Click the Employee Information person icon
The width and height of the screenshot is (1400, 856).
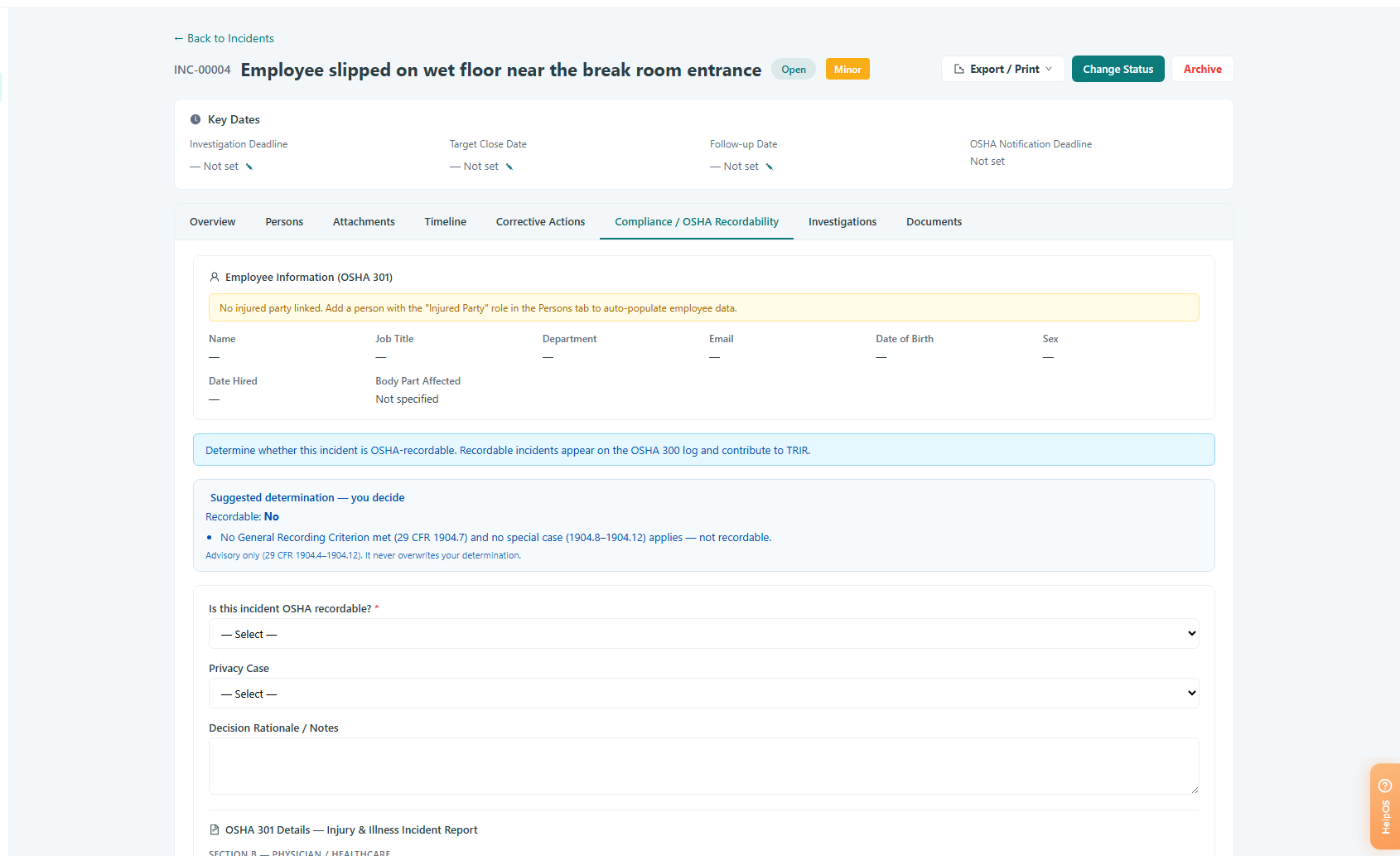[215, 277]
